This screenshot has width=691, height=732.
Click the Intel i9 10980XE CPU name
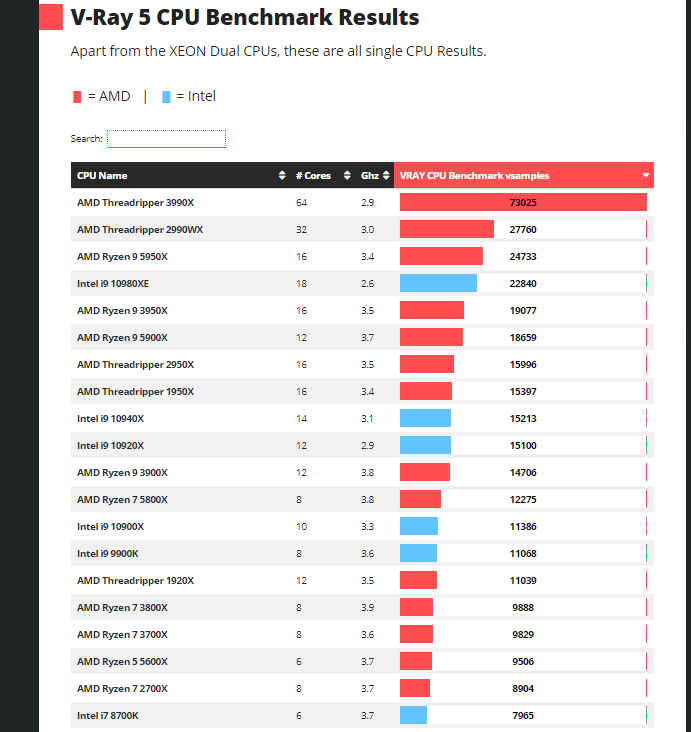(x=113, y=284)
